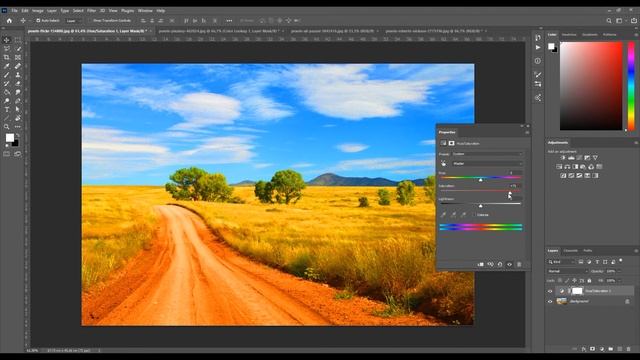Open the search icon at top right
This screenshot has height=360, width=640.
pos(609,20)
